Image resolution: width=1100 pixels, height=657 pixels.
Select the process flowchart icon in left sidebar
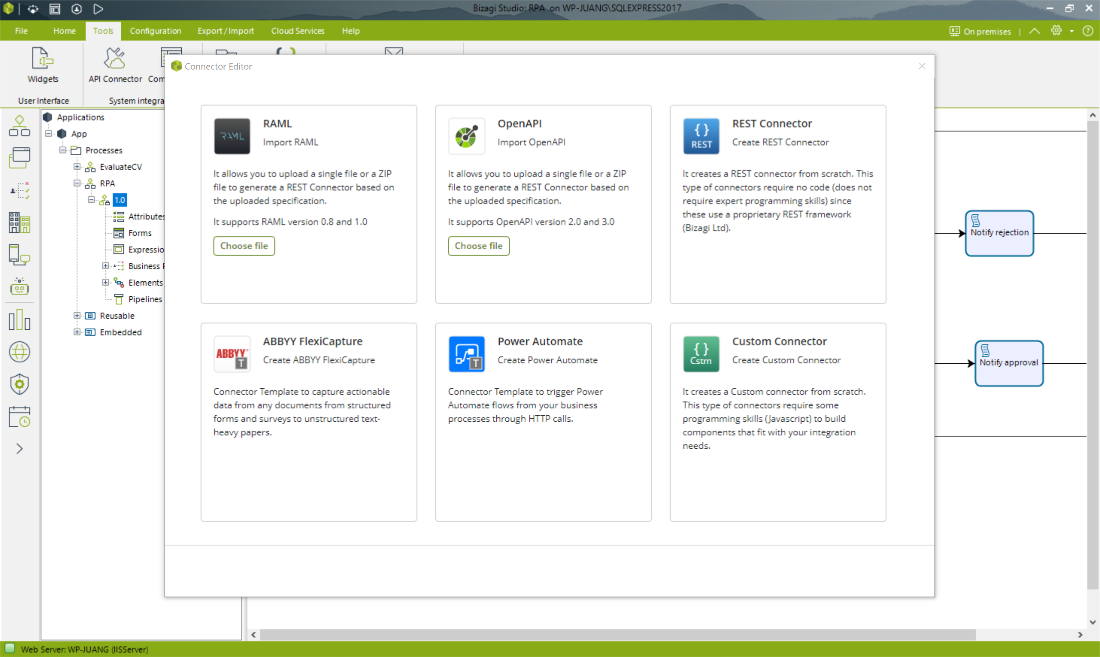pos(20,126)
